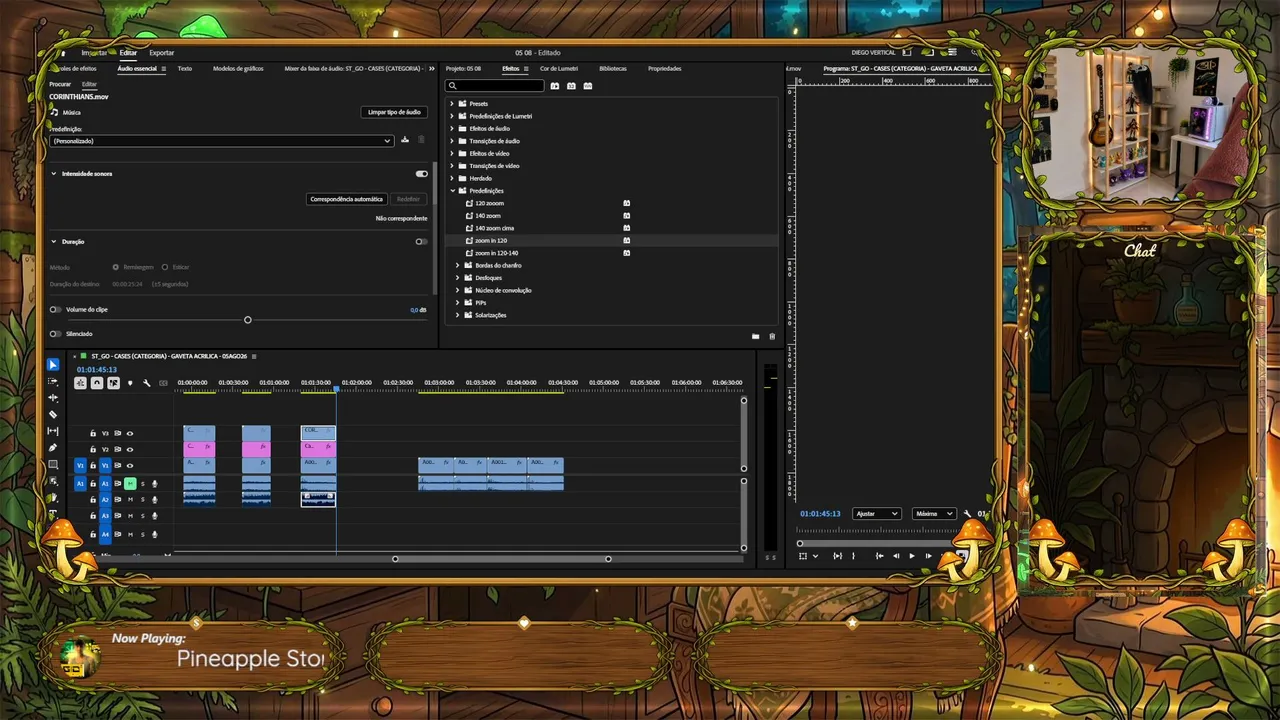This screenshot has width=1280, height=720.
Task: Select the Slip tool
Action: coord(53,431)
